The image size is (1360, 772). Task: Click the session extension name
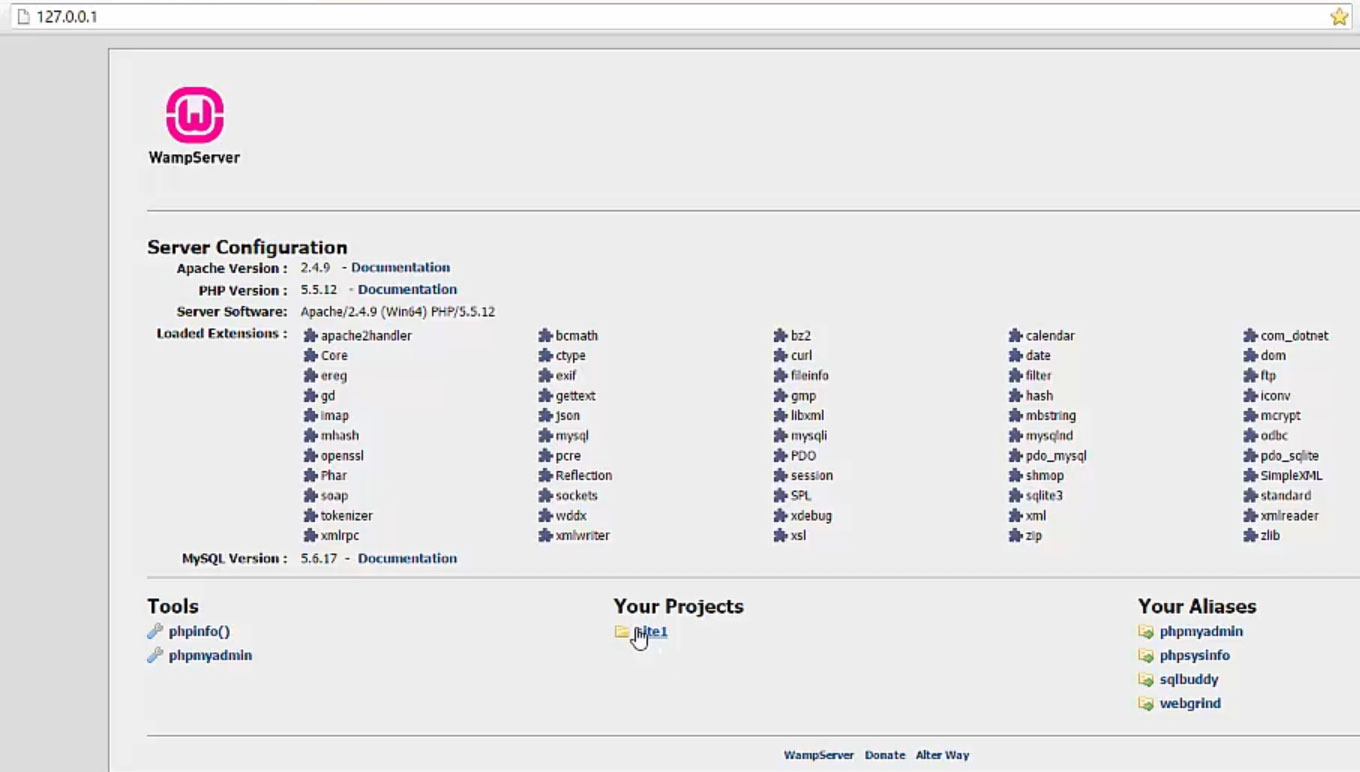click(812, 476)
